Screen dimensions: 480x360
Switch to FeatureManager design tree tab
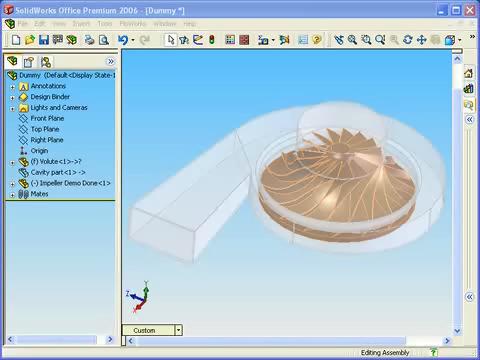tap(12, 61)
